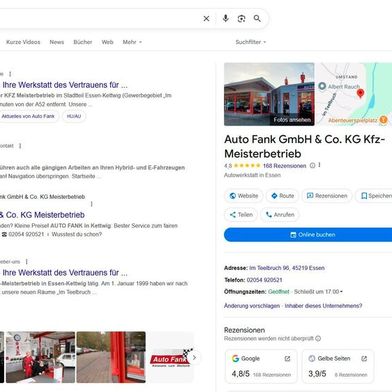392x392 pixels.
Task: Clear the search box with X icon
Action: (x=206, y=19)
